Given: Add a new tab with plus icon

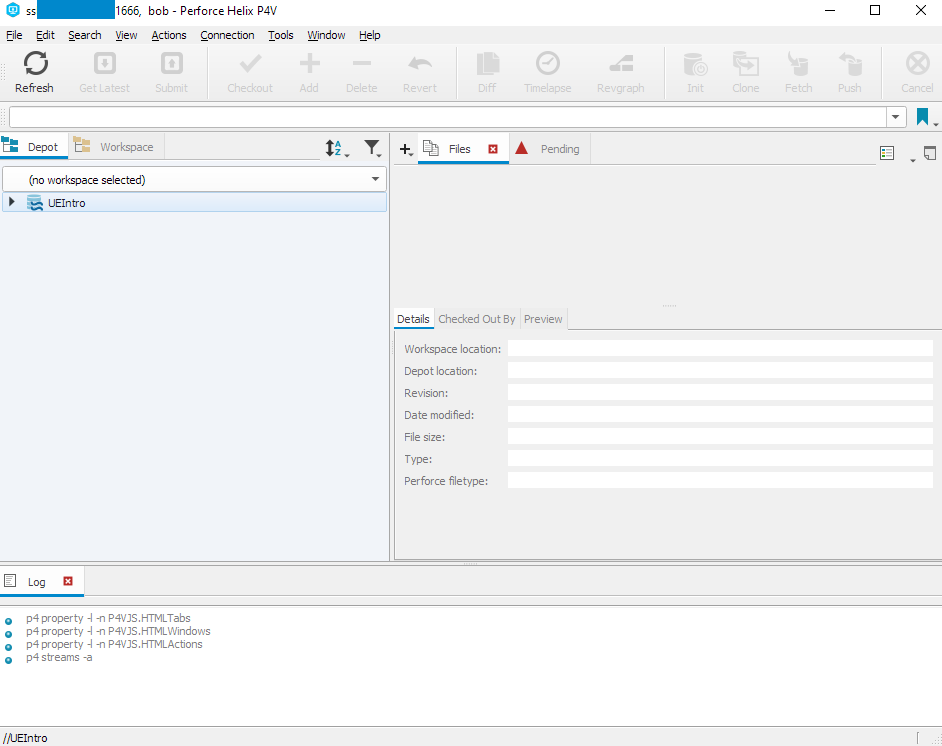Looking at the screenshot, I should pos(405,149).
